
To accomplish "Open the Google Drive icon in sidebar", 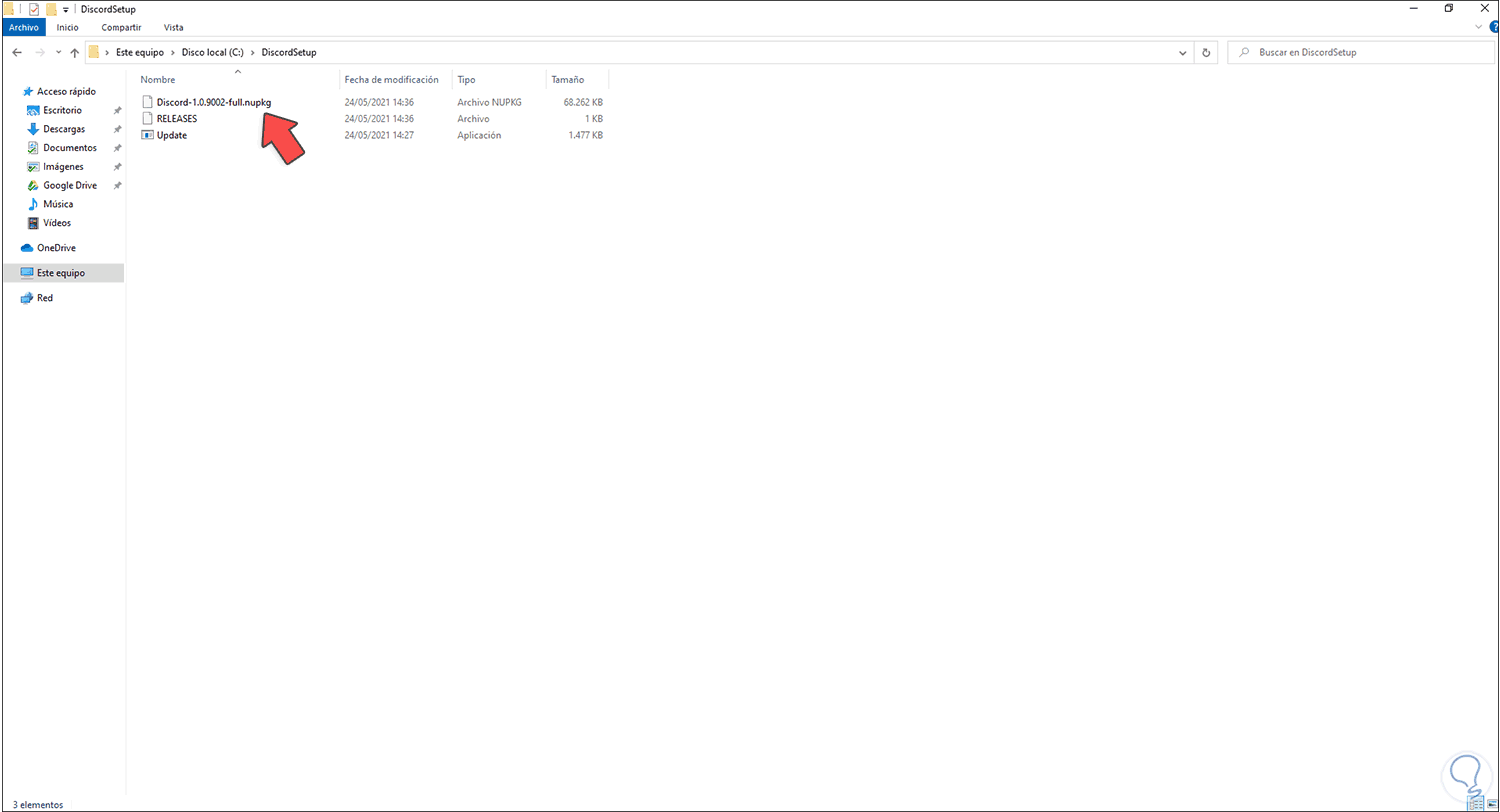I will tap(33, 185).
